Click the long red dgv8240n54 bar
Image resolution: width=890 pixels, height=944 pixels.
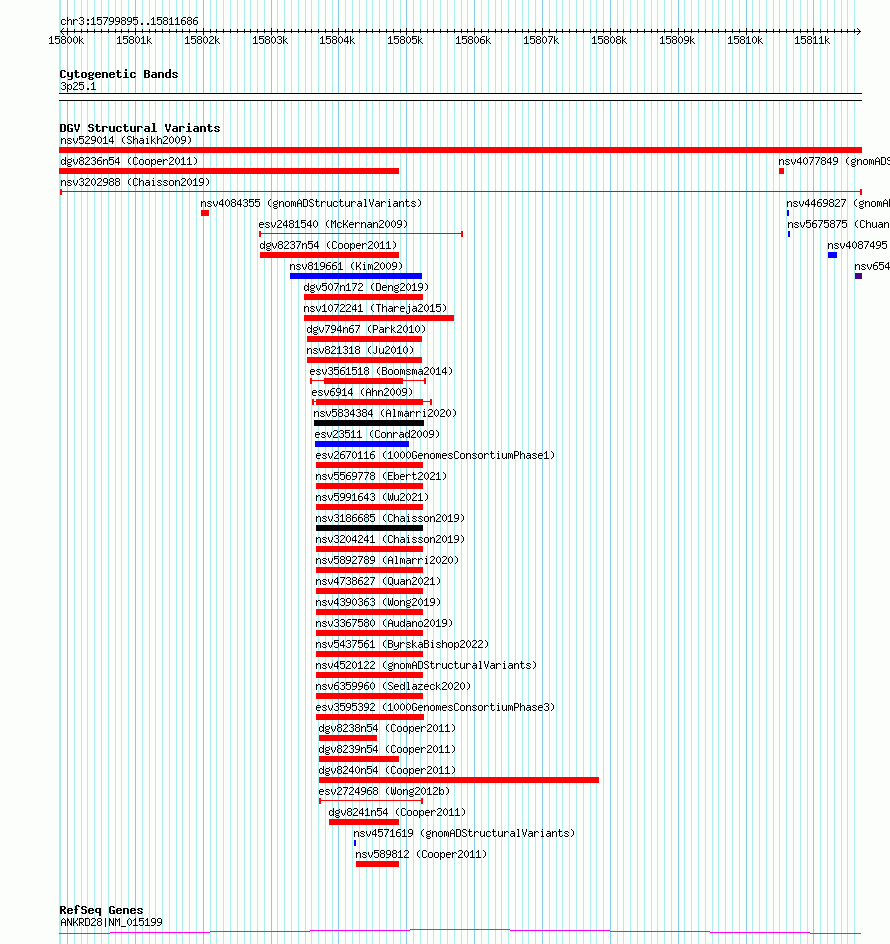(x=459, y=780)
